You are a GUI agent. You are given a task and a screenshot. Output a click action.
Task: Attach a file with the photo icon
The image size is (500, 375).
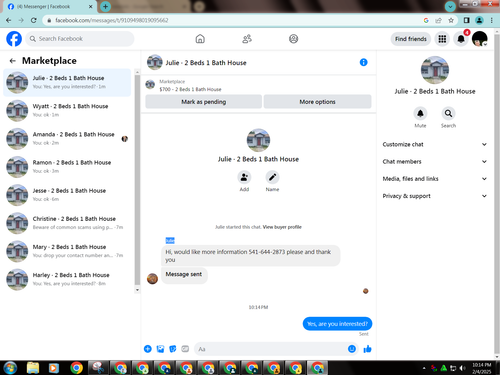pos(160,349)
